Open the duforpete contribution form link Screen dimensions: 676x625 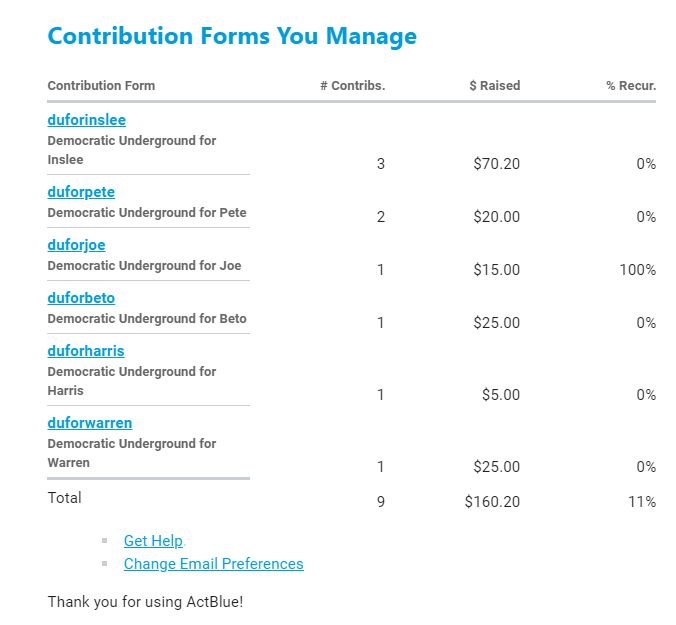click(x=81, y=192)
